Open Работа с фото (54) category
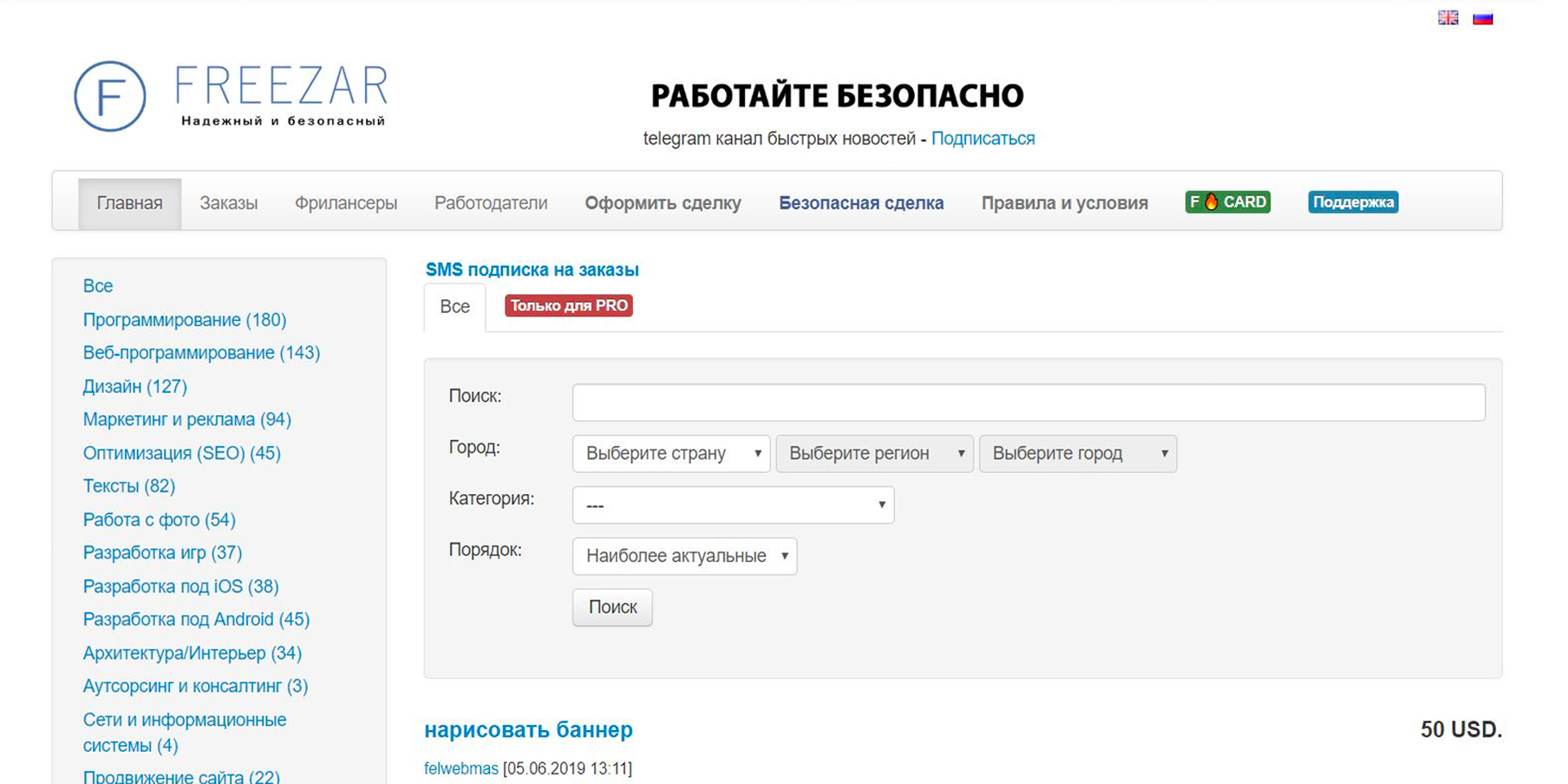Viewport: 1568px width, 784px height. tap(159, 519)
